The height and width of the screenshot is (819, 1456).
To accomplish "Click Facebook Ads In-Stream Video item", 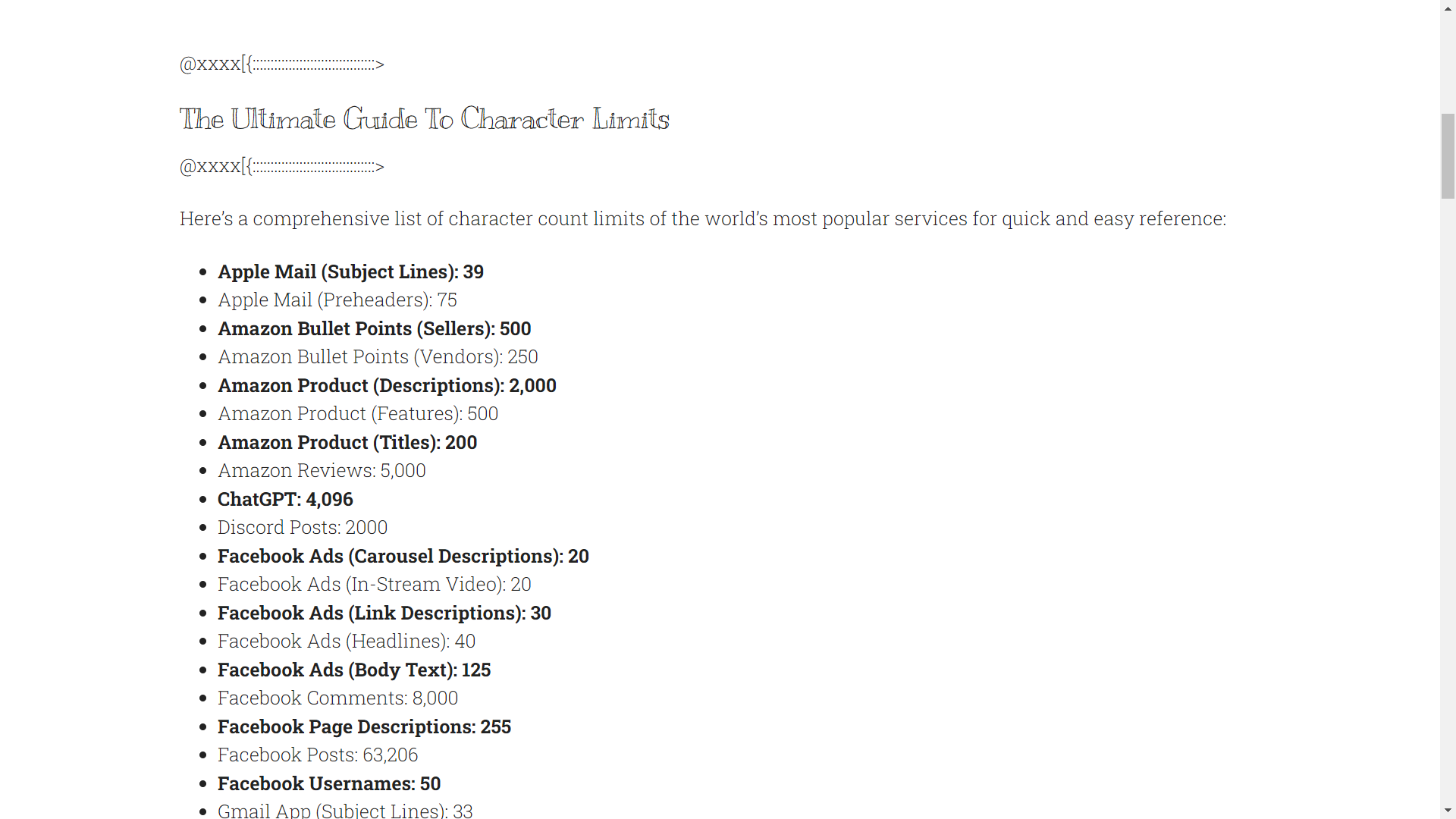I will coord(375,584).
